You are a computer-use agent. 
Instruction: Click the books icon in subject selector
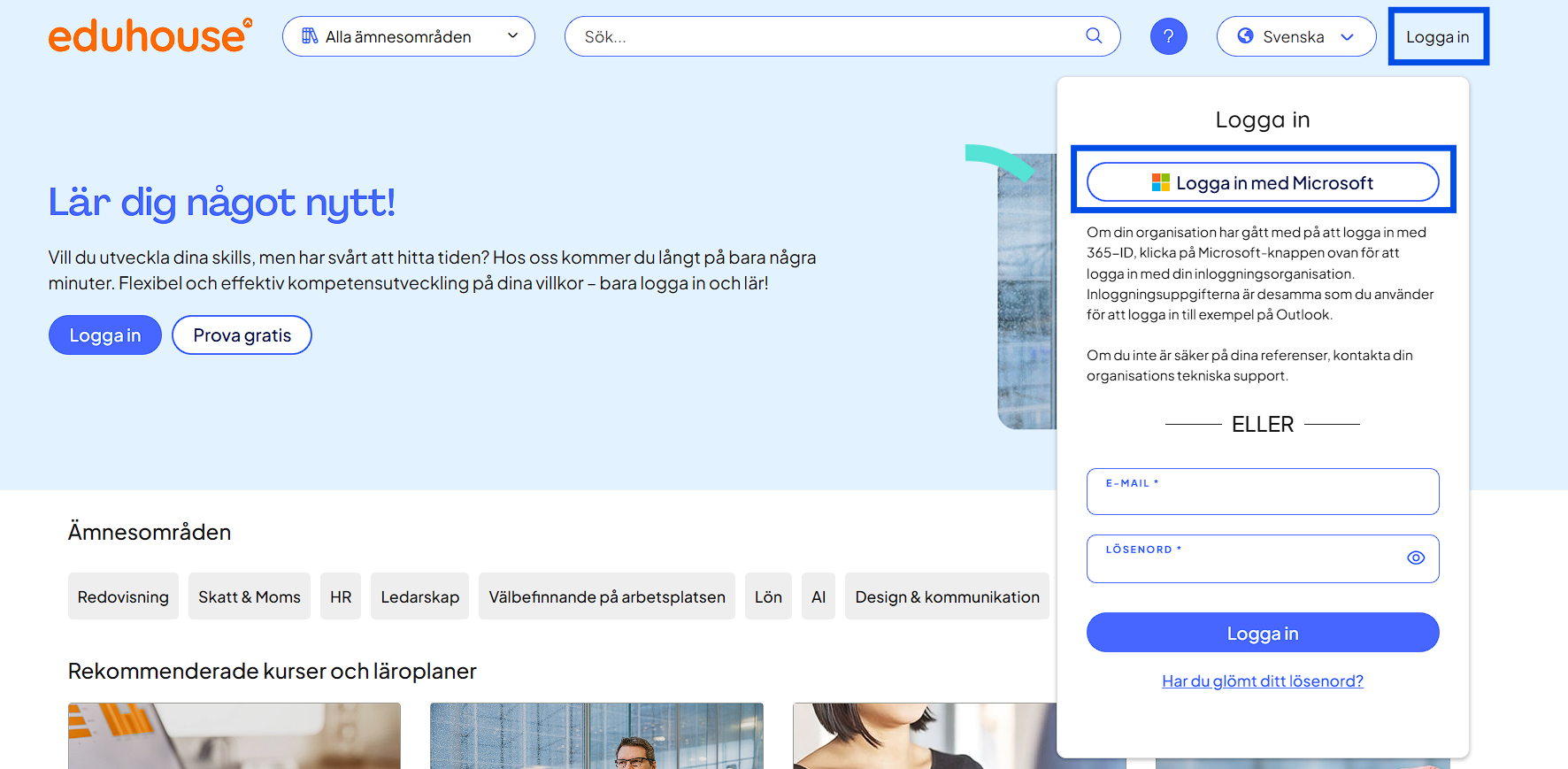pos(310,36)
